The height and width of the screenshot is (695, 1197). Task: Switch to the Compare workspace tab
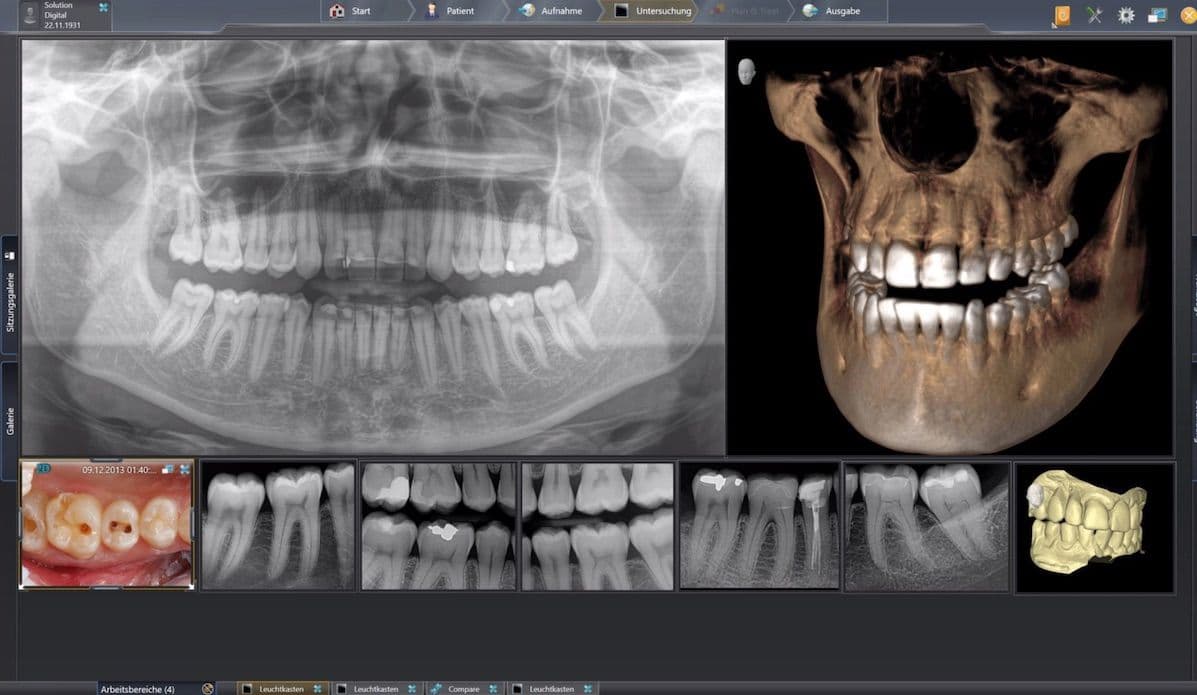(x=463, y=689)
